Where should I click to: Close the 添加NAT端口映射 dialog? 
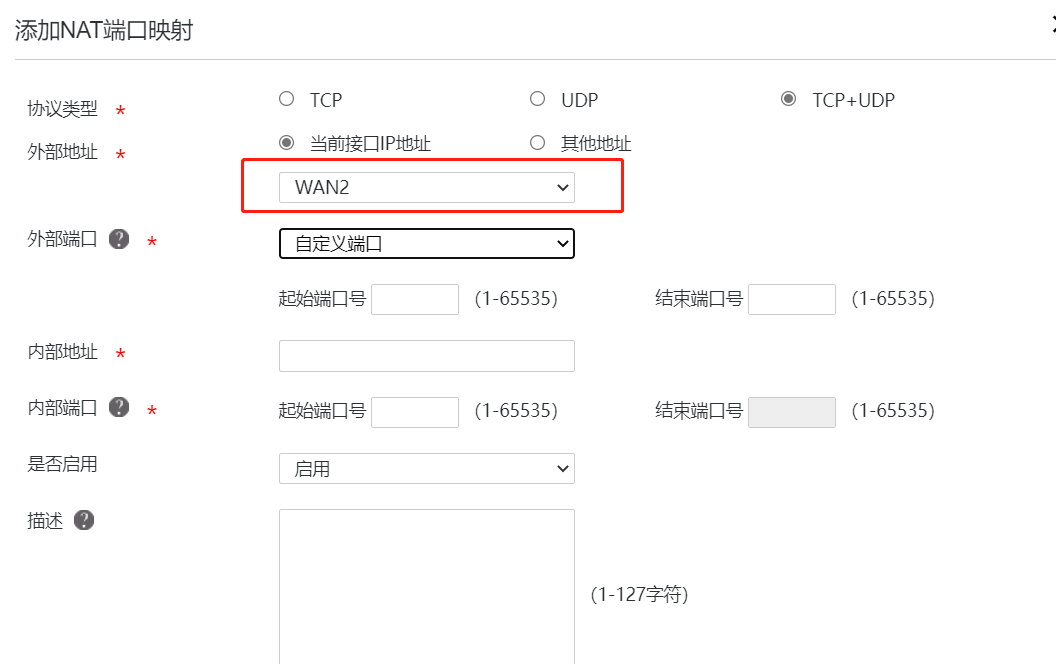(x=1050, y=28)
